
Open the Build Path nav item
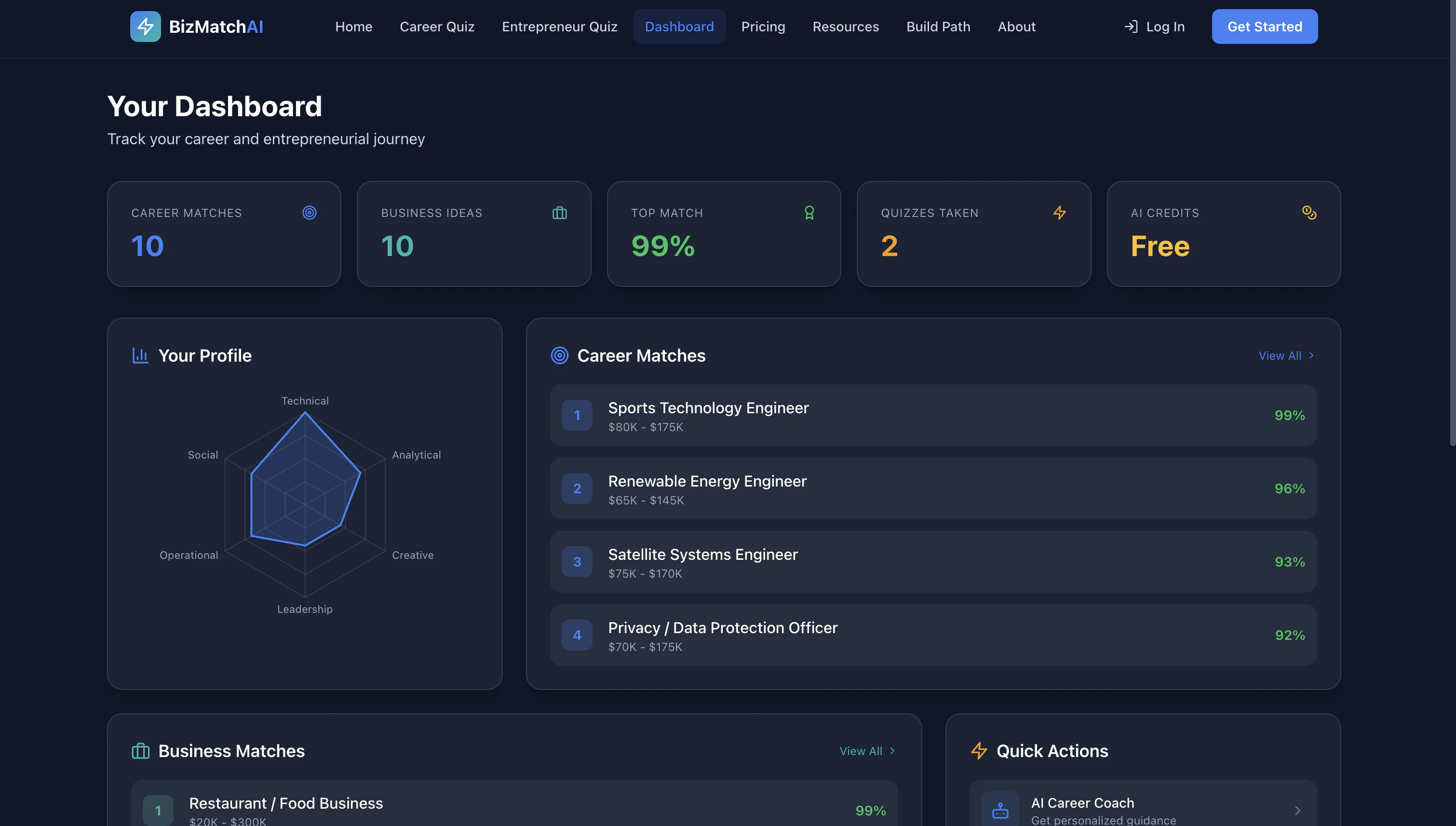tap(938, 27)
